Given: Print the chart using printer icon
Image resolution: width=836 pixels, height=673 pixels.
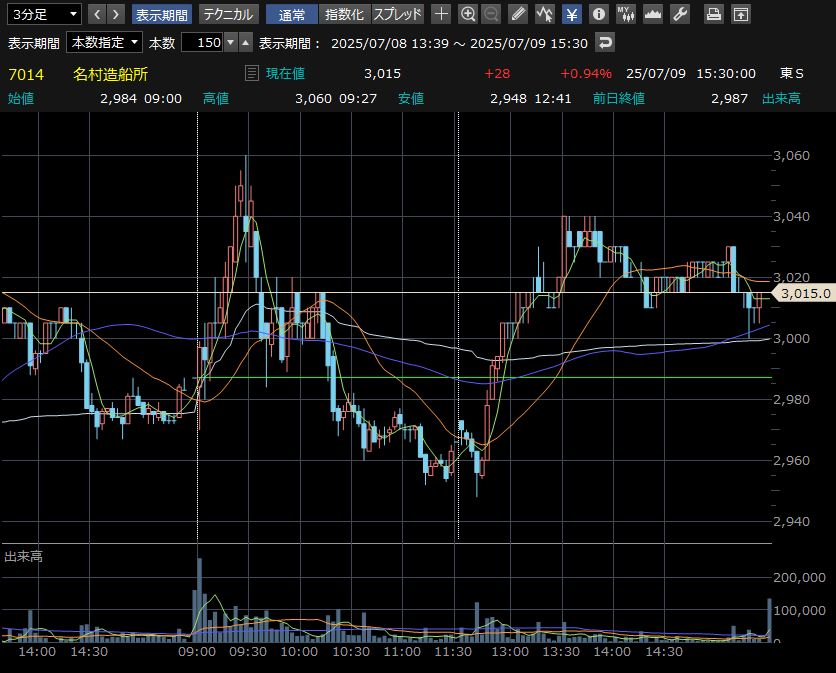Looking at the screenshot, I should tap(714, 14).
